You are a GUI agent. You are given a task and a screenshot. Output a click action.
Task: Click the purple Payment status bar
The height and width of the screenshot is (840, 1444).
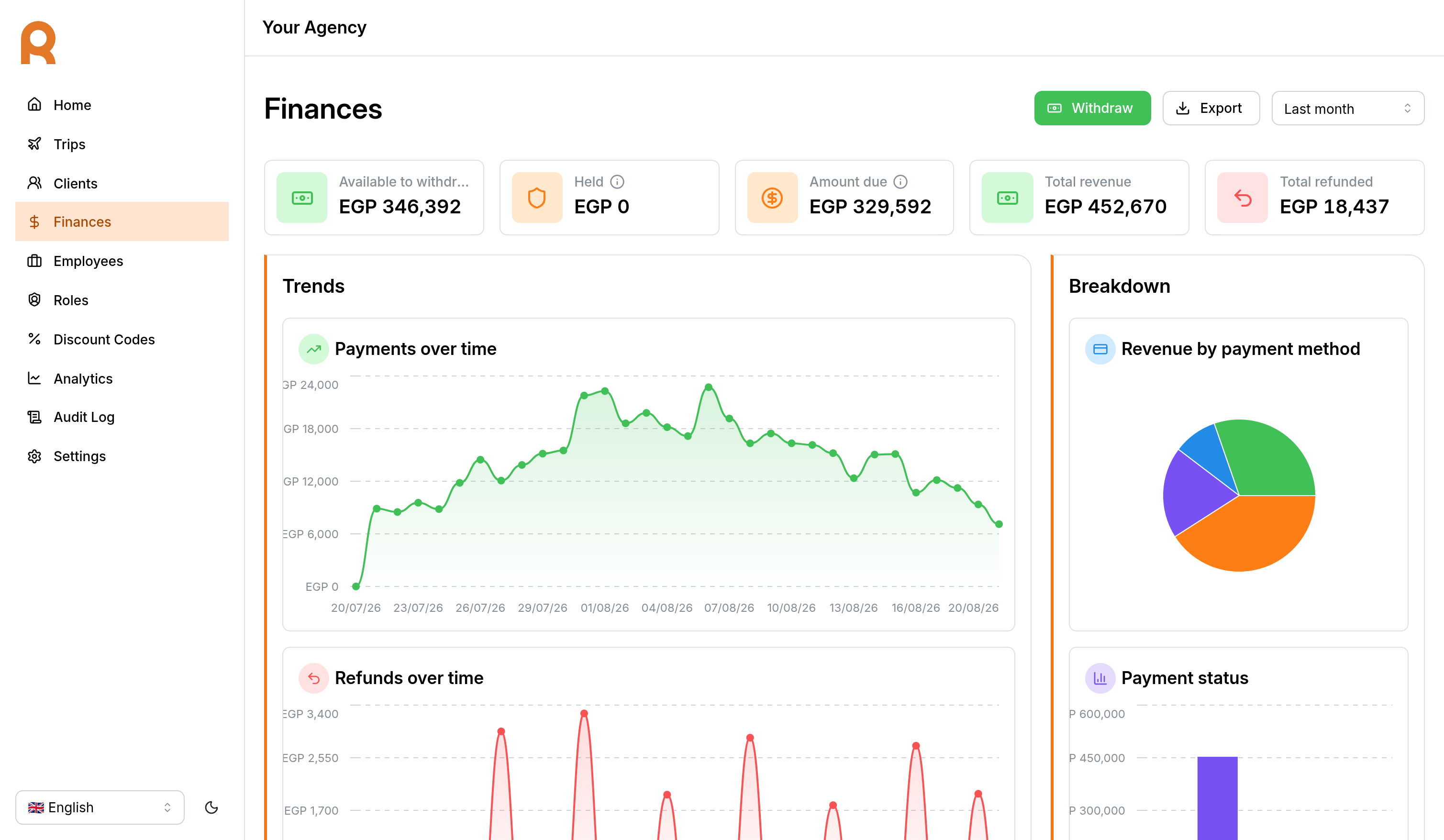coord(1217,797)
